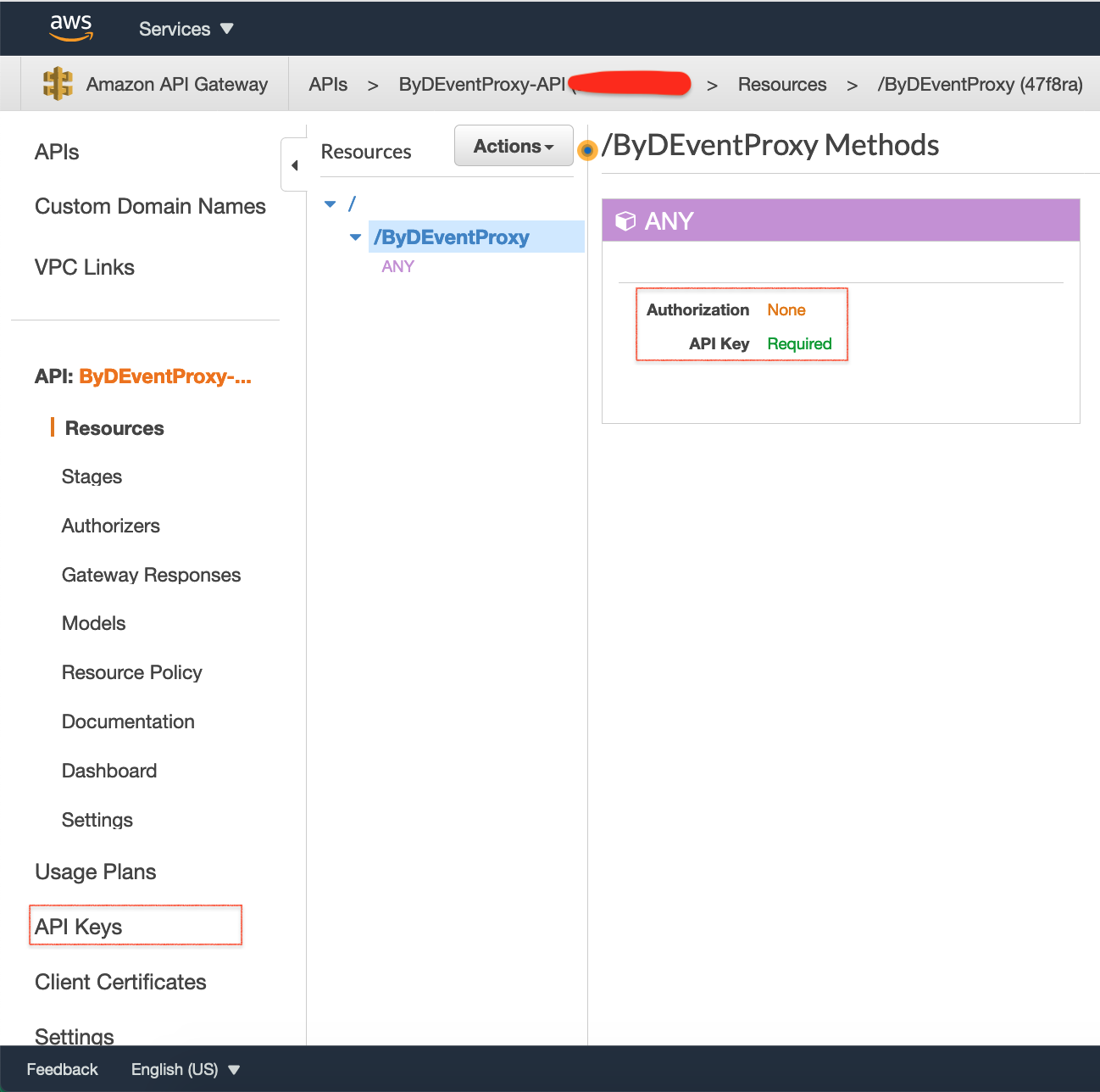
Task: Open VPC Links
Action: click(85, 268)
